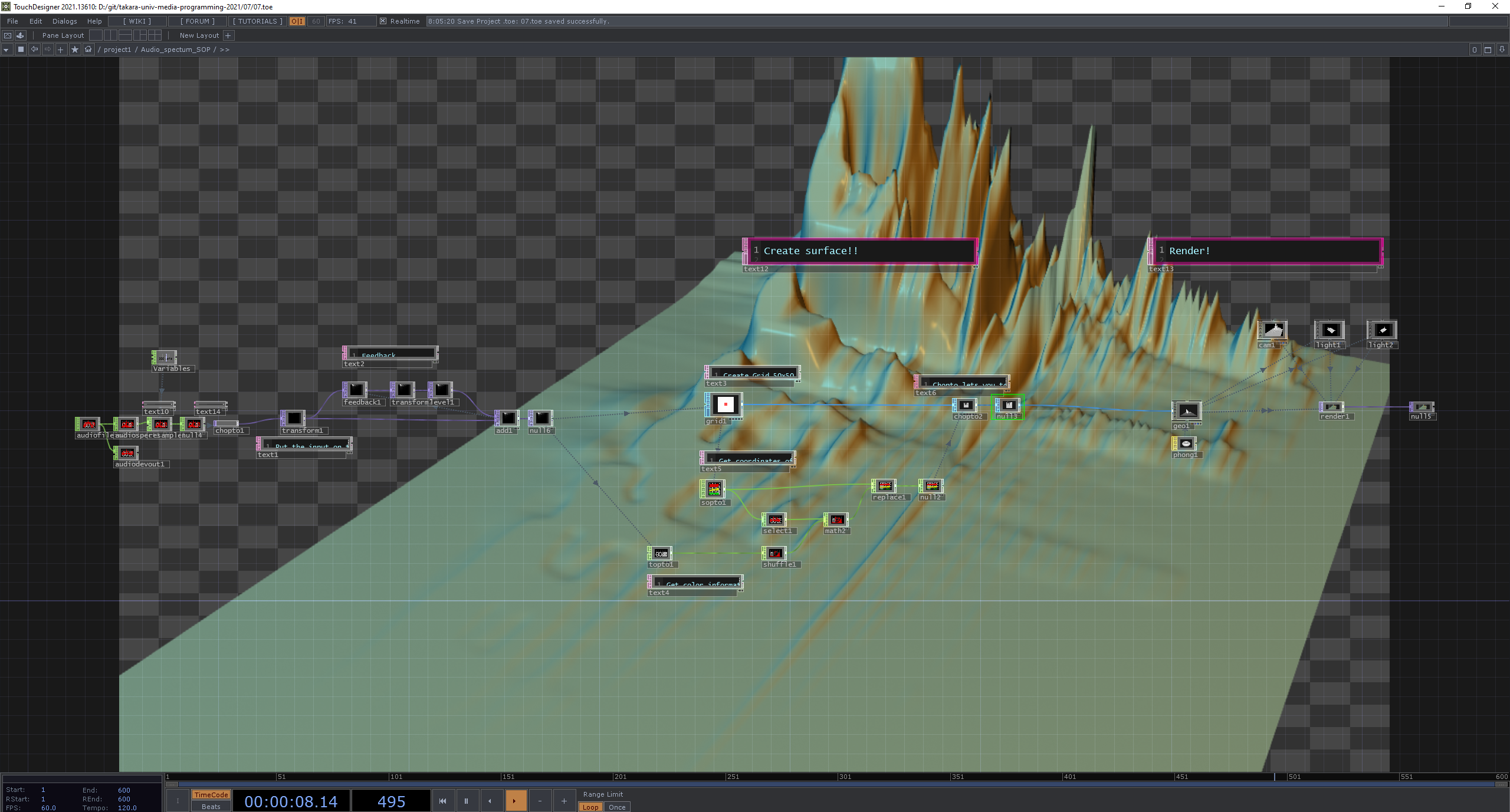Screen dimensions: 1510x812
Task: Switch time display to Beats
Action: (x=211, y=807)
